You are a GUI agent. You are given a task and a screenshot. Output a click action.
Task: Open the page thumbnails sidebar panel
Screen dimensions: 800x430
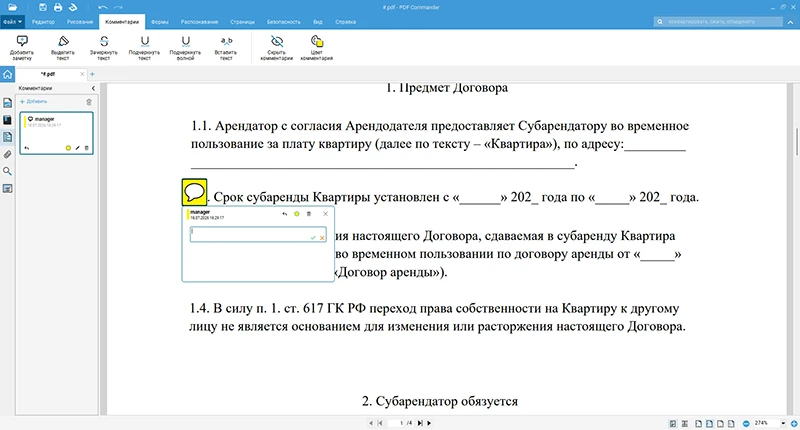(x=7, y=103)
